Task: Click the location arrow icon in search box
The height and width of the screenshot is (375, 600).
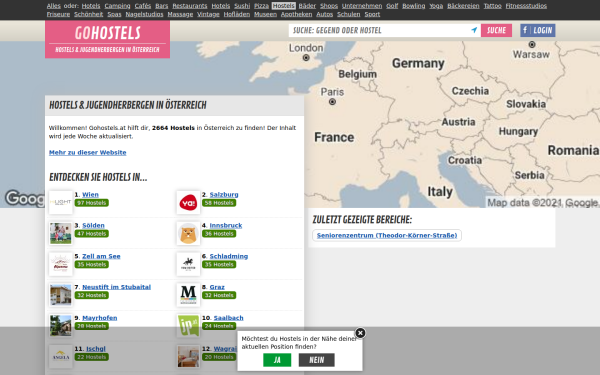Action: pyautogui.click(x=474, y=30)
